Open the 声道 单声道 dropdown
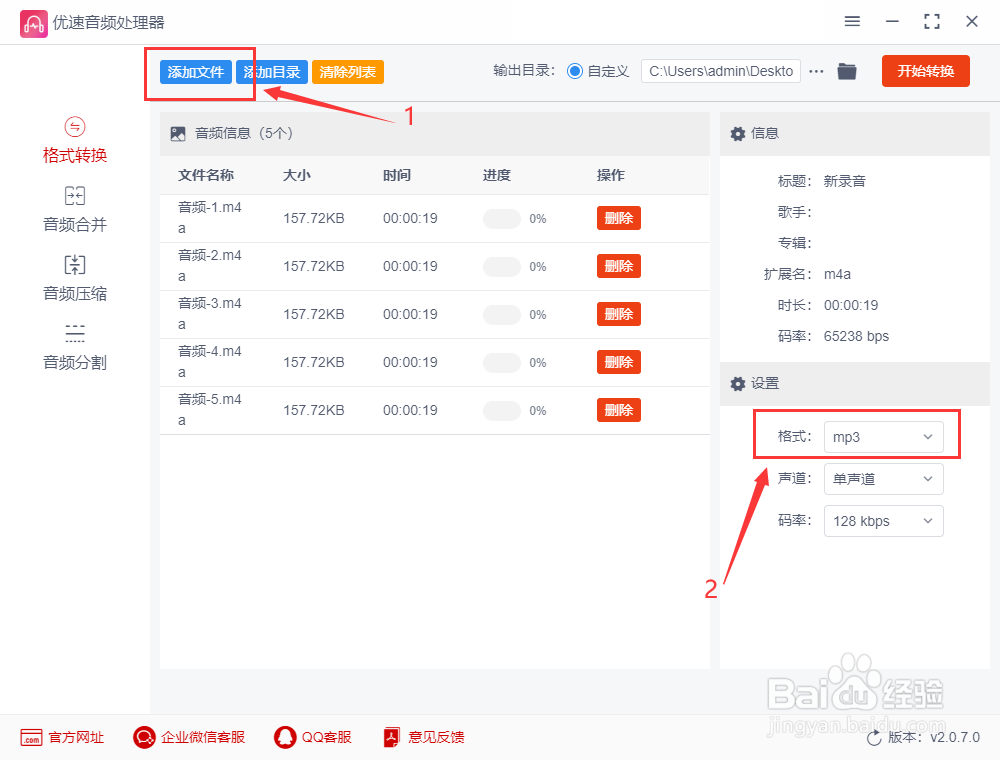 pos(883,479)
